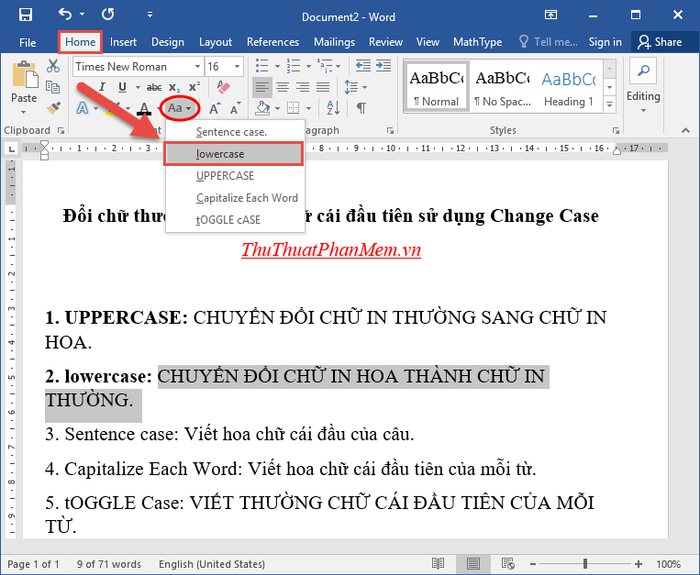Select the Format Painter brush

point(54,108)
